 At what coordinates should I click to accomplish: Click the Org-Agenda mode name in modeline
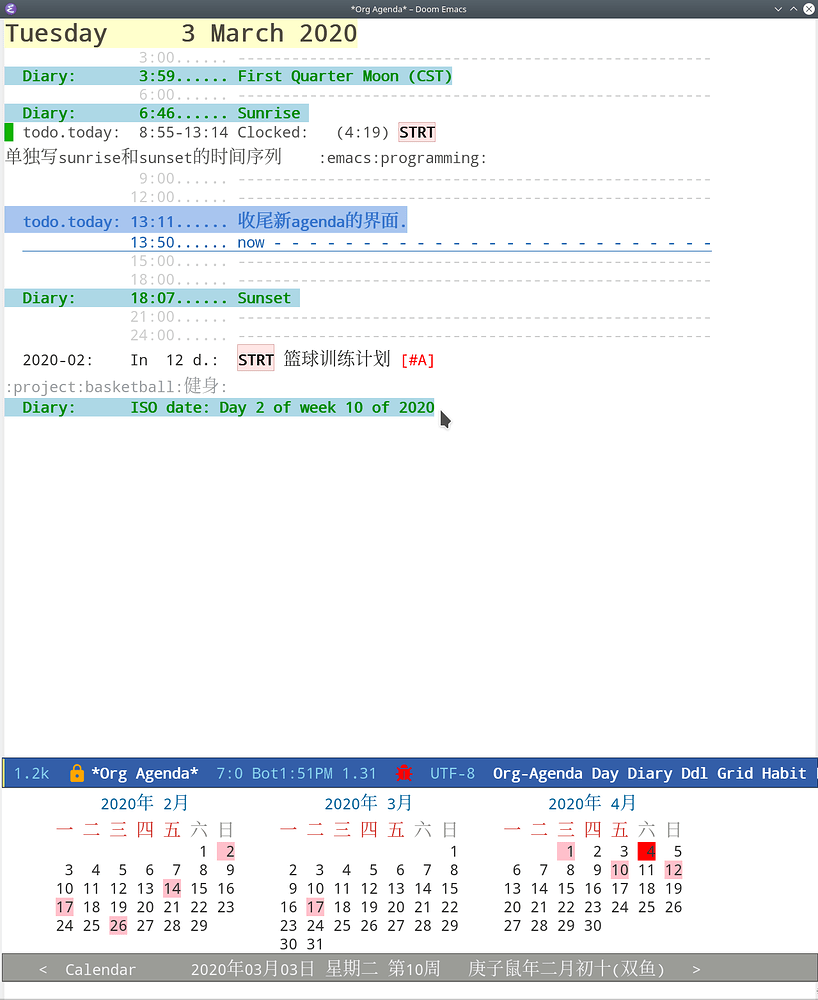tap(538, 772)
